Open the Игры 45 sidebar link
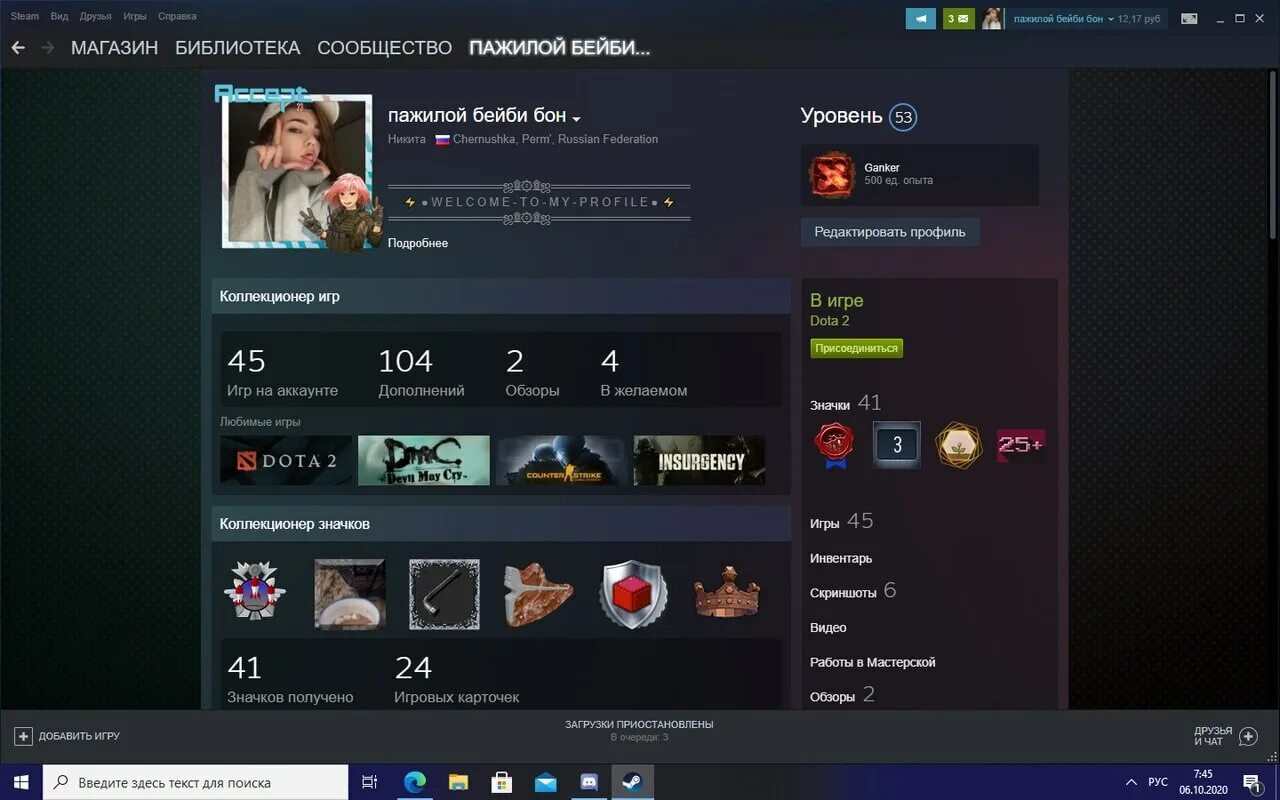 tap(841, 522)
